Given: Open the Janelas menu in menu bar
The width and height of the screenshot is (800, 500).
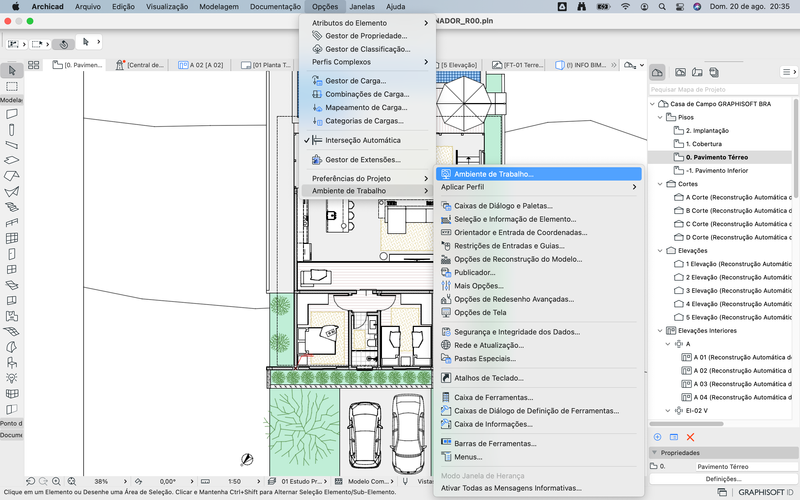Looking at the screenshot, I should (362, 6).
